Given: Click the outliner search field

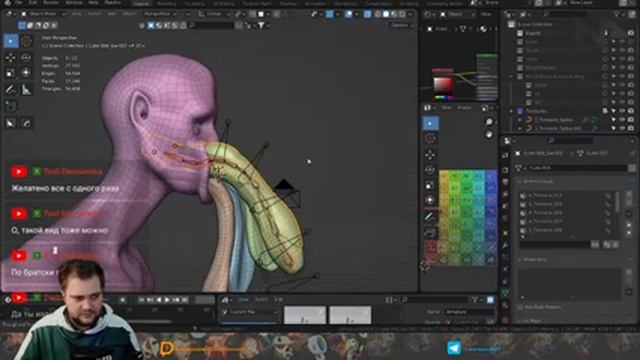Looking at the screenshot, I should tap(565, 14).
